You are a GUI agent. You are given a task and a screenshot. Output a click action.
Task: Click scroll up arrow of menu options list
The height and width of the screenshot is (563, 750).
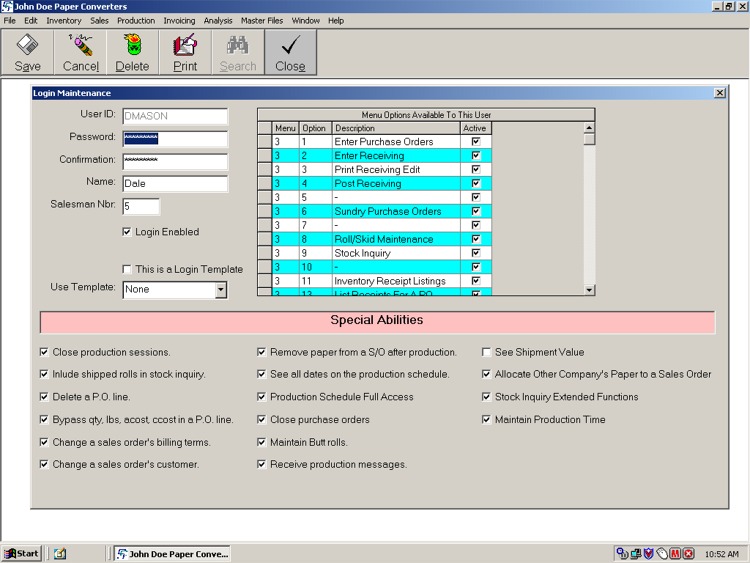point(589,128)
